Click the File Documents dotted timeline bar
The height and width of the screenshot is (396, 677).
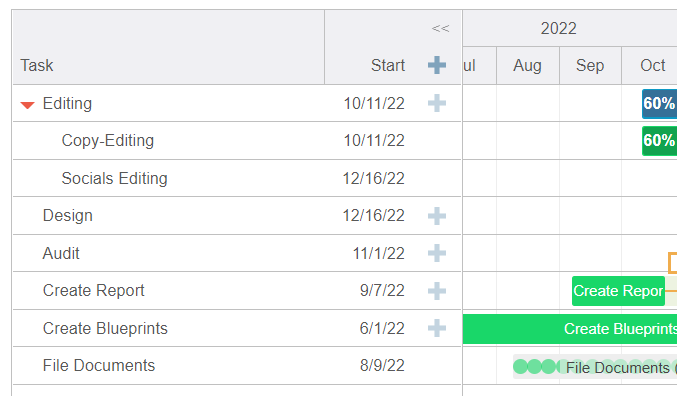[595, 367]
